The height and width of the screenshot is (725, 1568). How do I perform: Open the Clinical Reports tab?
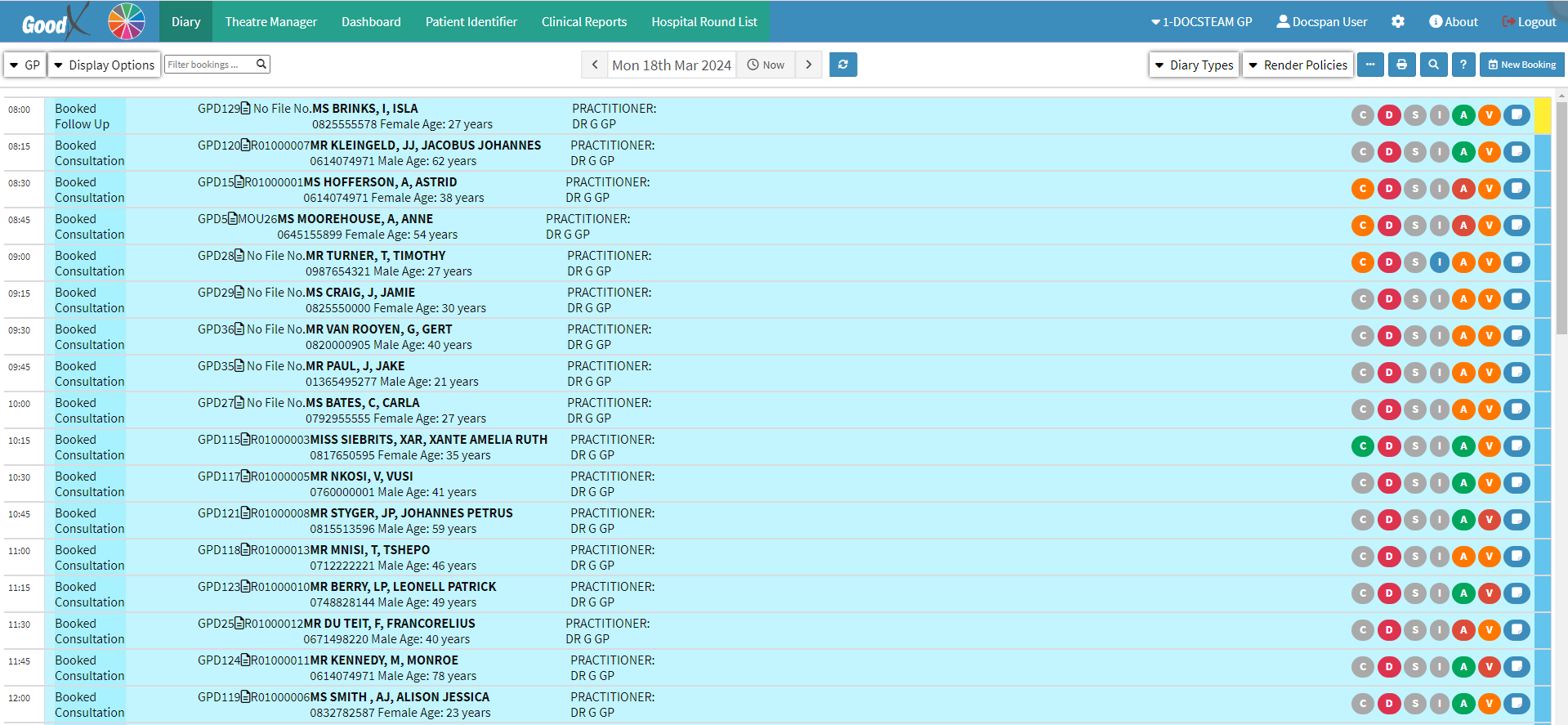[x=583, y=22]
